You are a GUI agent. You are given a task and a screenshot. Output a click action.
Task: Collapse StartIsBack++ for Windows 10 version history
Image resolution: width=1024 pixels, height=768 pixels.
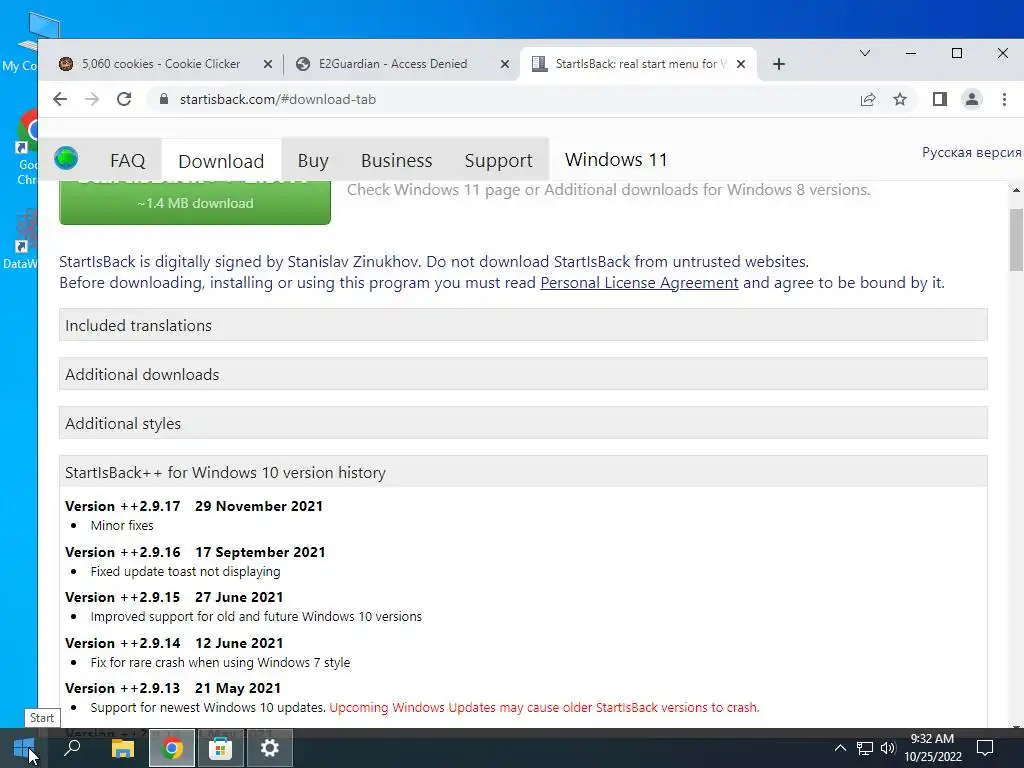[x=523, y=472]
